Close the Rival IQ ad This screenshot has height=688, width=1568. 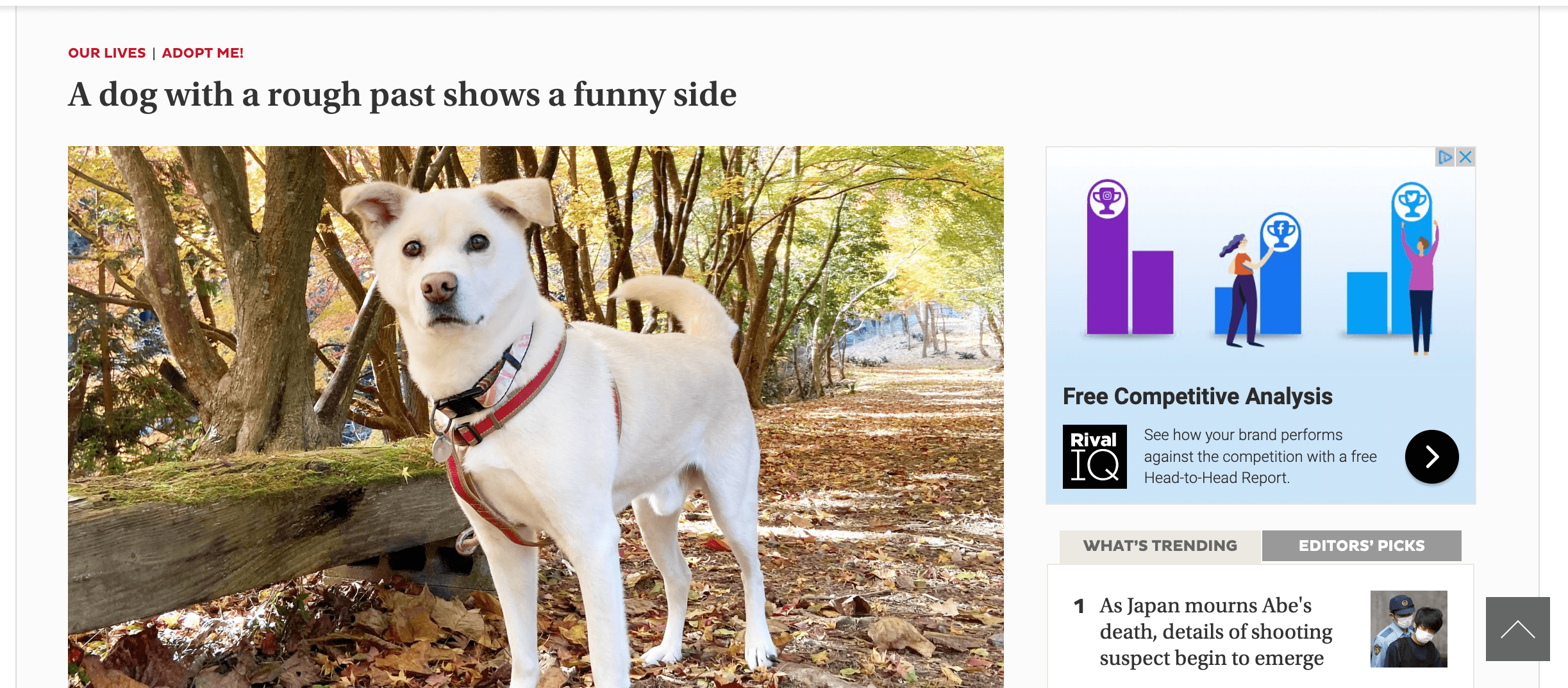pyautogui.click(x=1465, y=157)
